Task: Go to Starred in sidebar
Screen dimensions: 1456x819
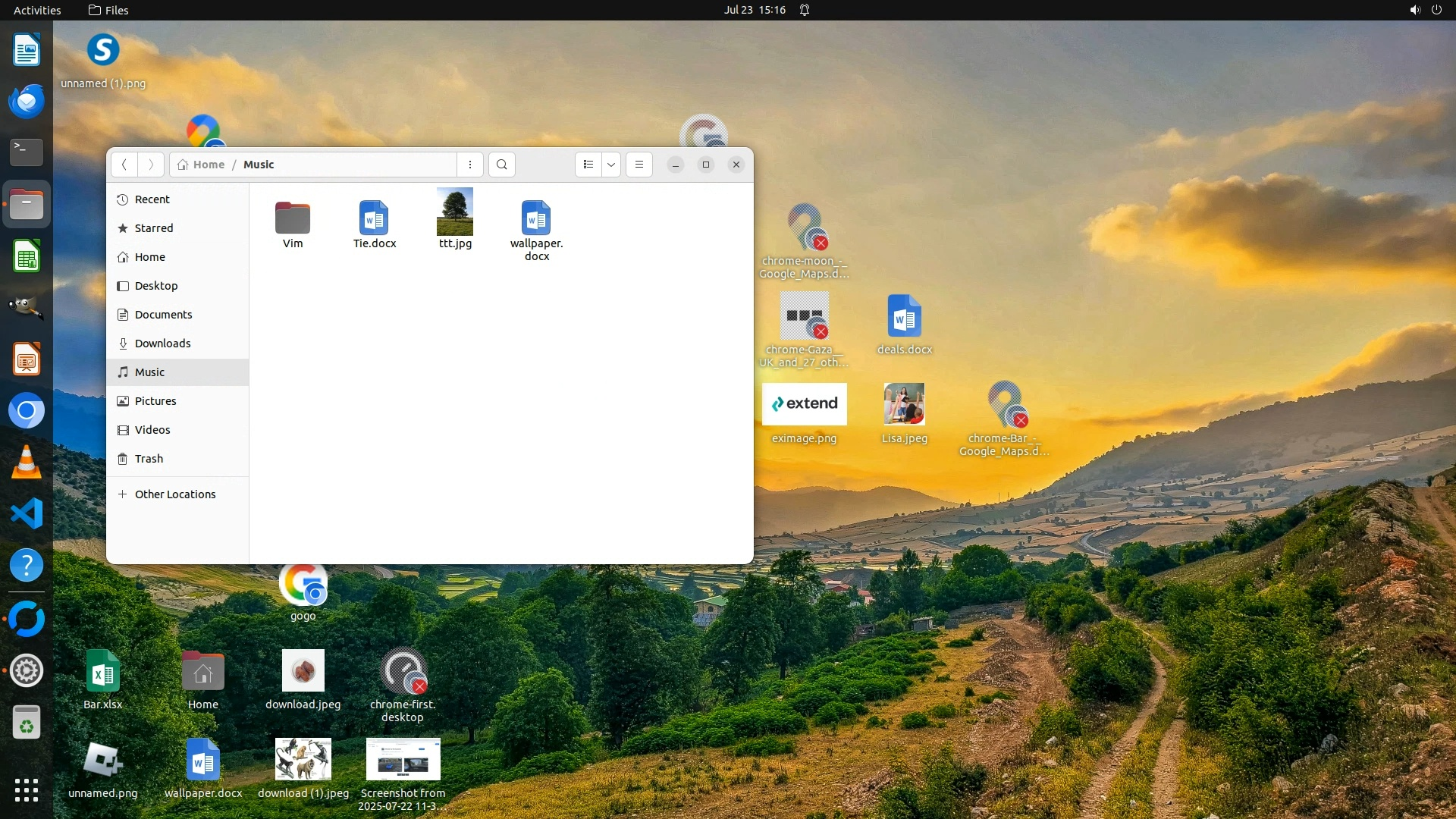Action: 153,228
